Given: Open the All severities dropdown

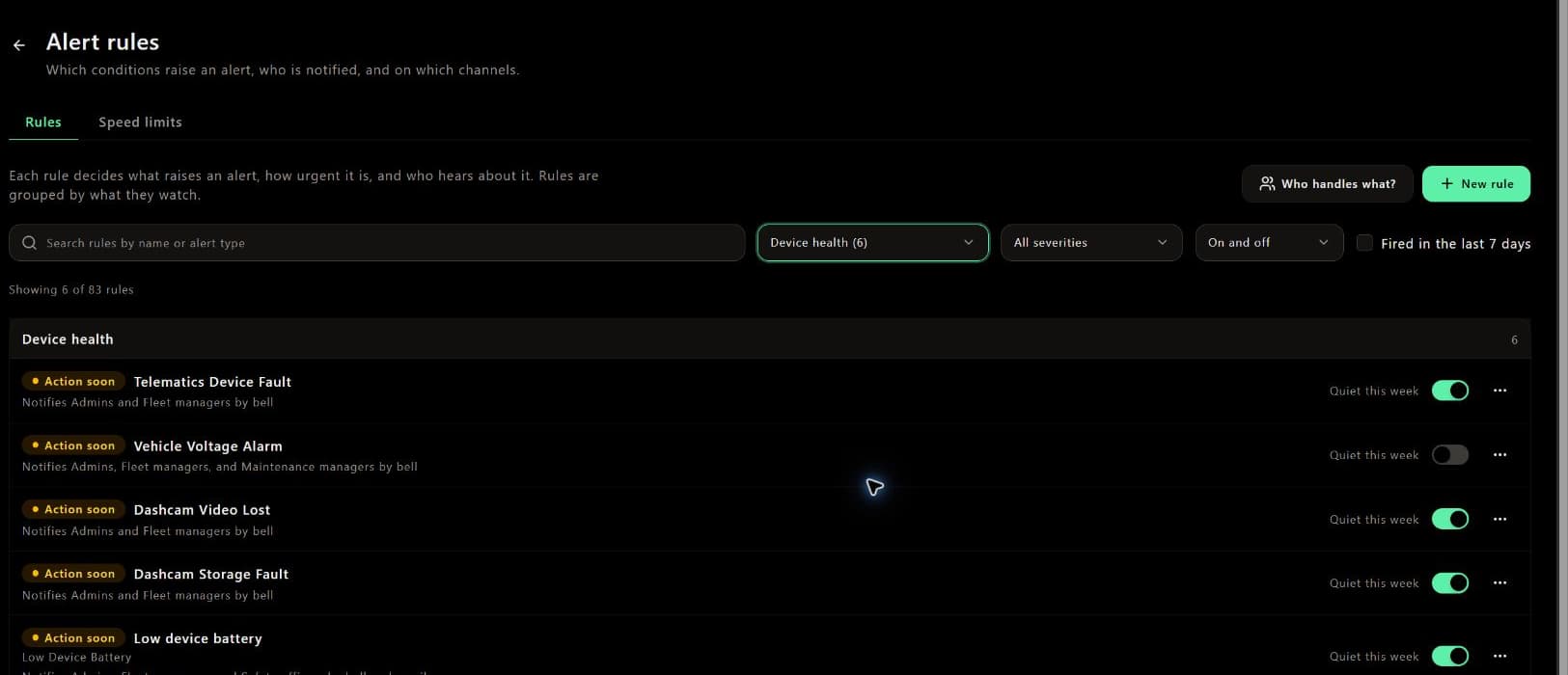Looking at the screenshot, I should [x=1091, y=243].
